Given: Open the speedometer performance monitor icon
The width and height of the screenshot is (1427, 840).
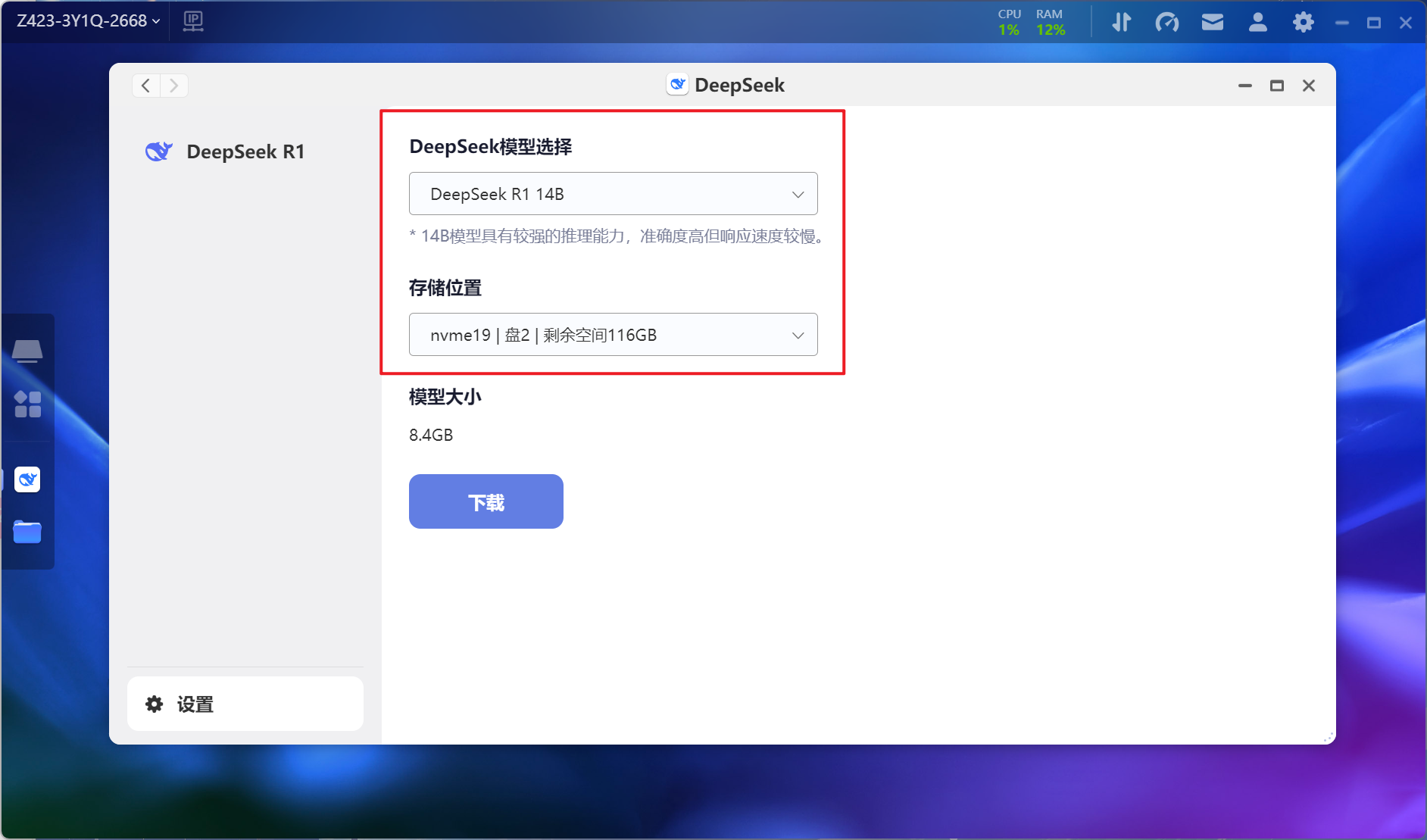Looking at the screenshot, I should coord(1166,22).
